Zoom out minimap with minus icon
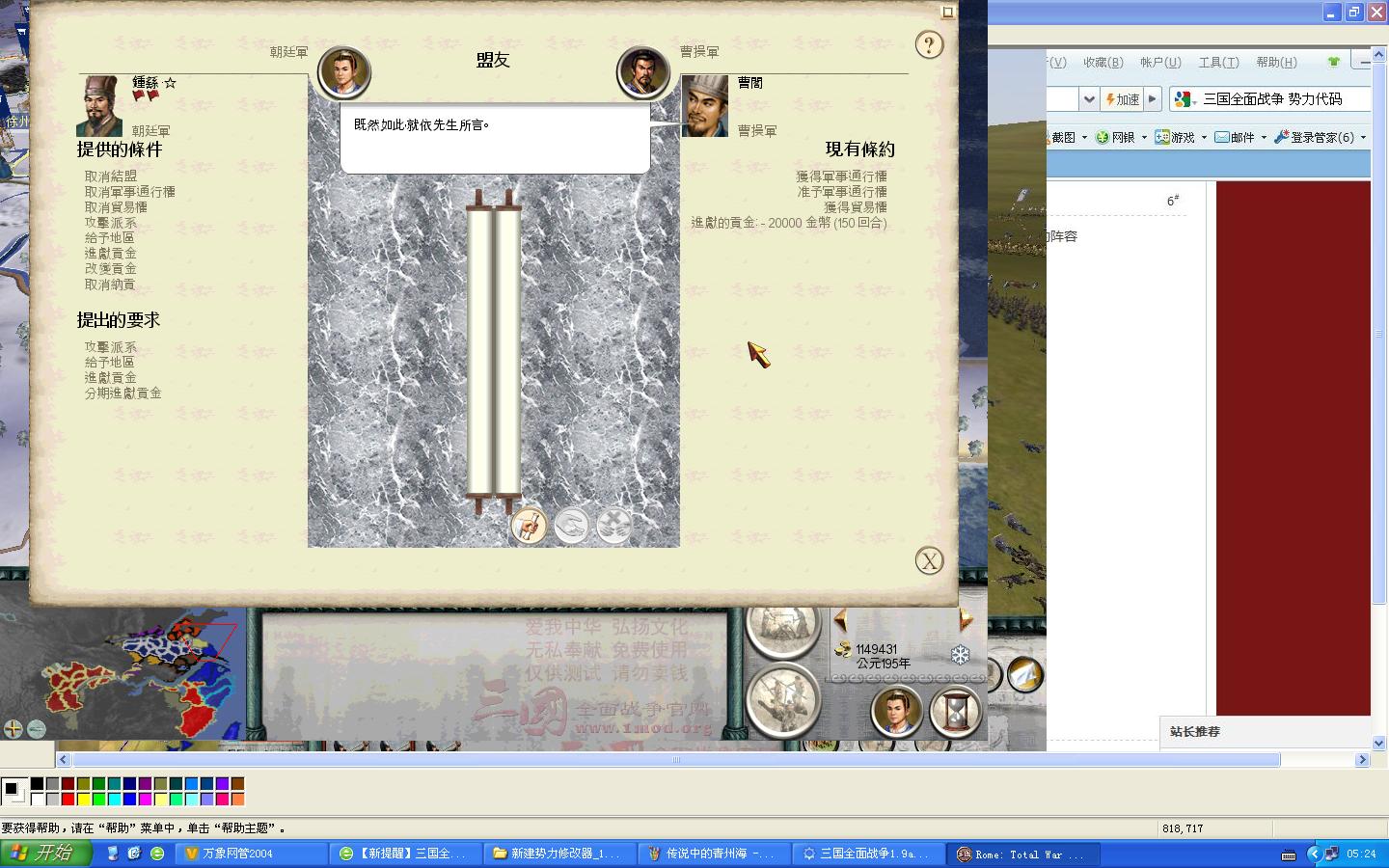 click(37, 729)
